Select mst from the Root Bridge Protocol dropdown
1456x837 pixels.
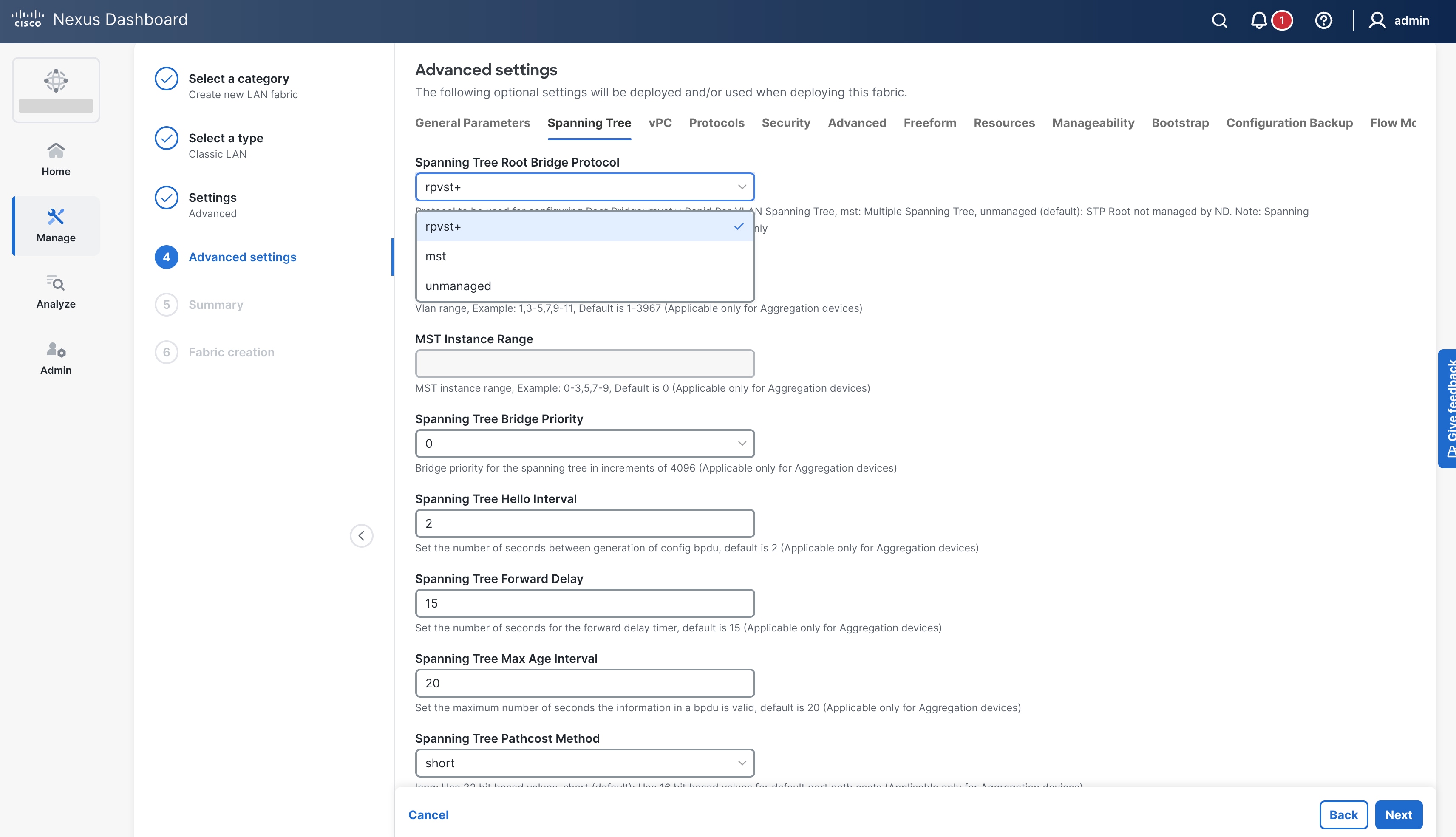(x=436, y=256)
